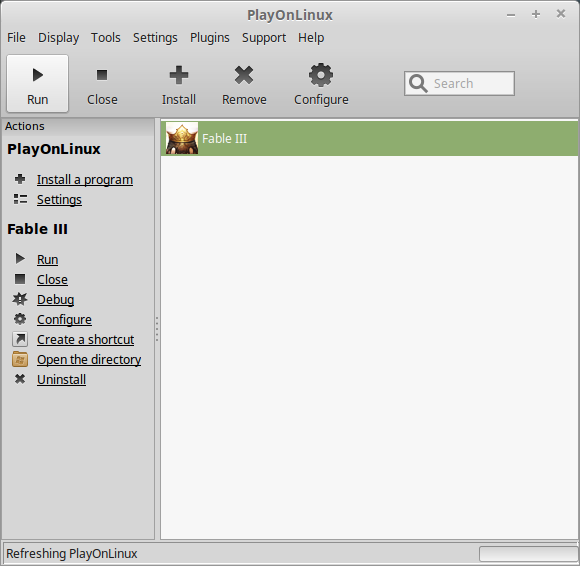Viewport: 580px width, 566px height.
Task: Click the Uninstall link
Action: (x=61, y=380)
